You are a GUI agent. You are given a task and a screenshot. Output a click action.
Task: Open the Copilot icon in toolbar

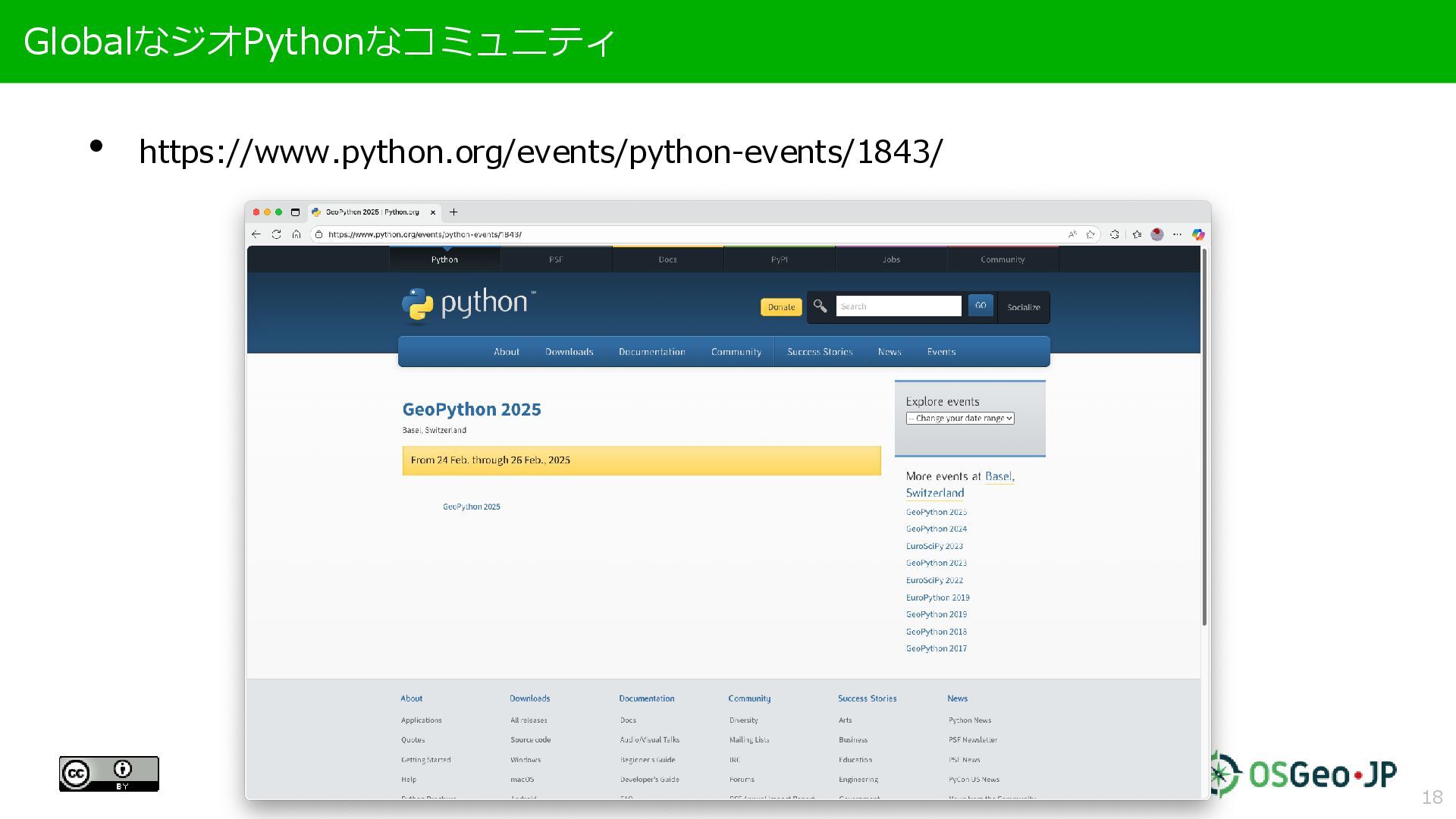pos(1198,234)
